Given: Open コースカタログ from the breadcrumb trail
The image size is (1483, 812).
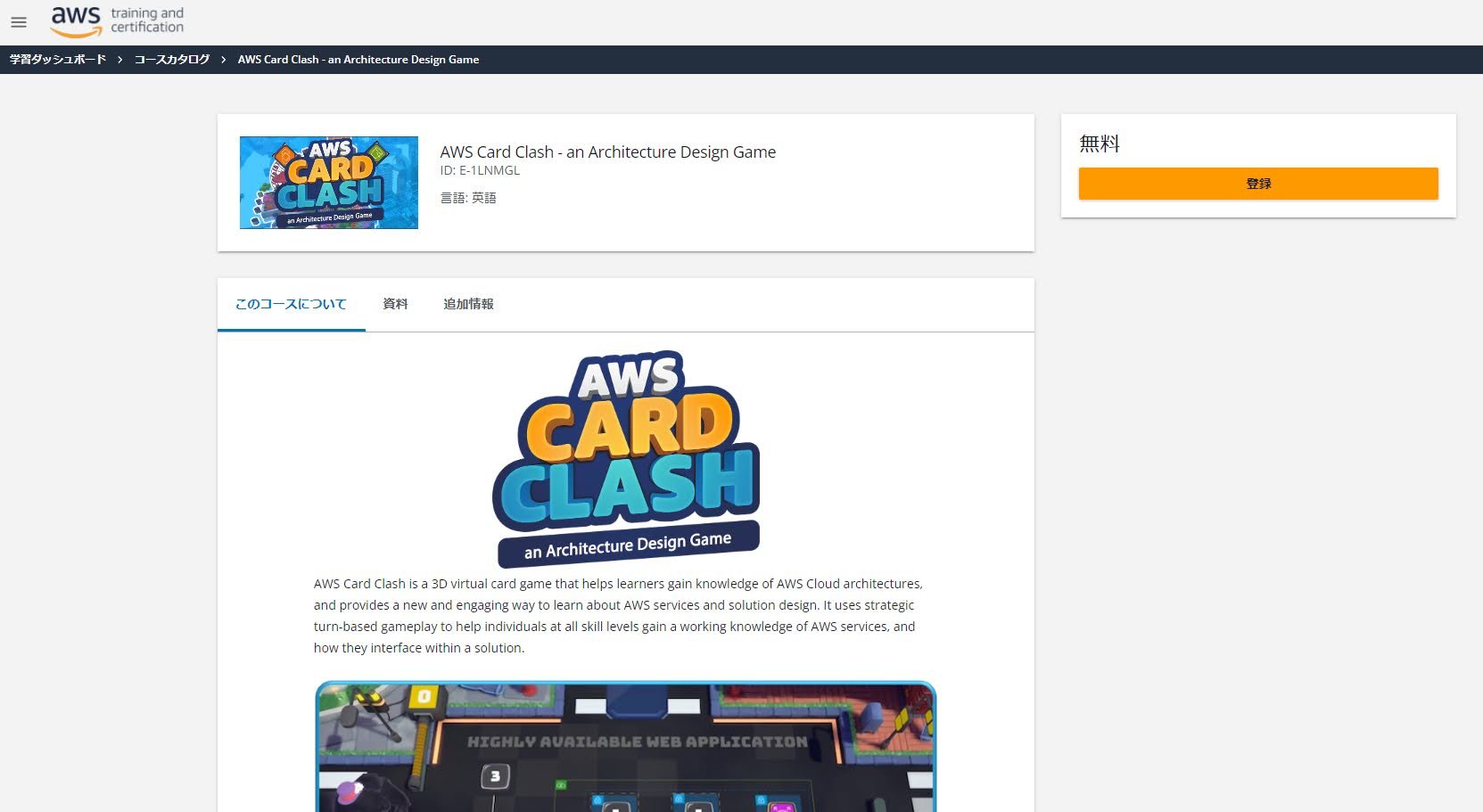Looking at the screenshot, I should pyautogui.click(x=171, y=59).
